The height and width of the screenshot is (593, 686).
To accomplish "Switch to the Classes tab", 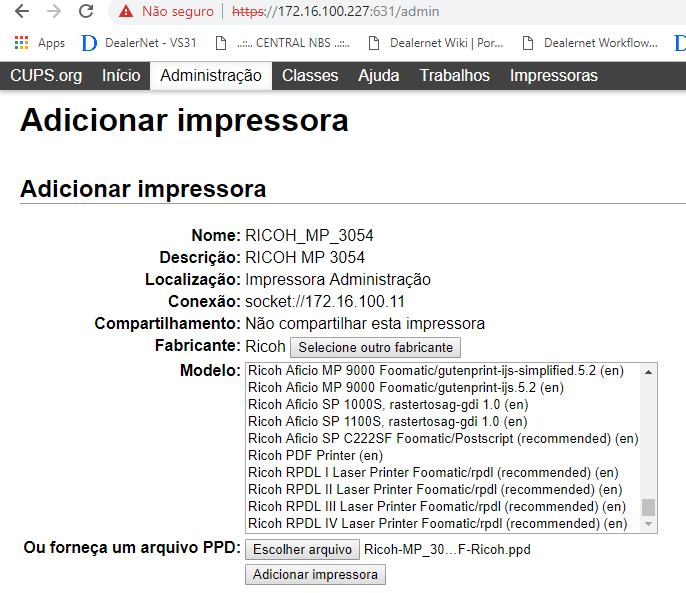I will click(310, 76).
